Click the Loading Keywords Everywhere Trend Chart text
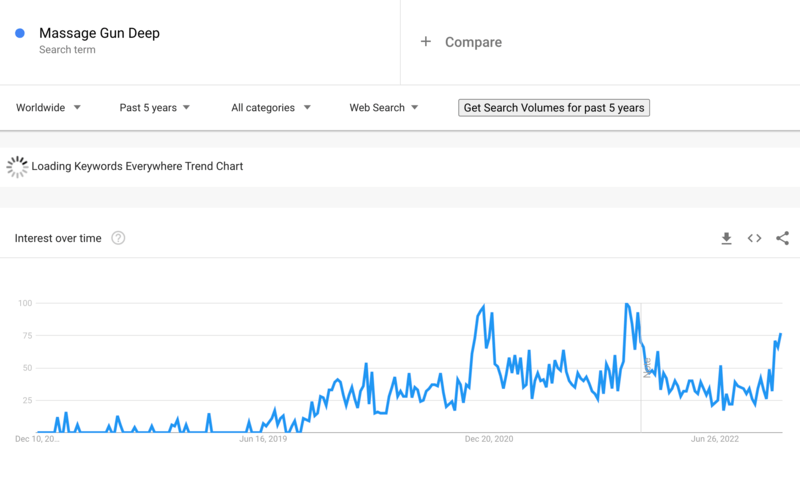800x484 pixels. [137, 166]
